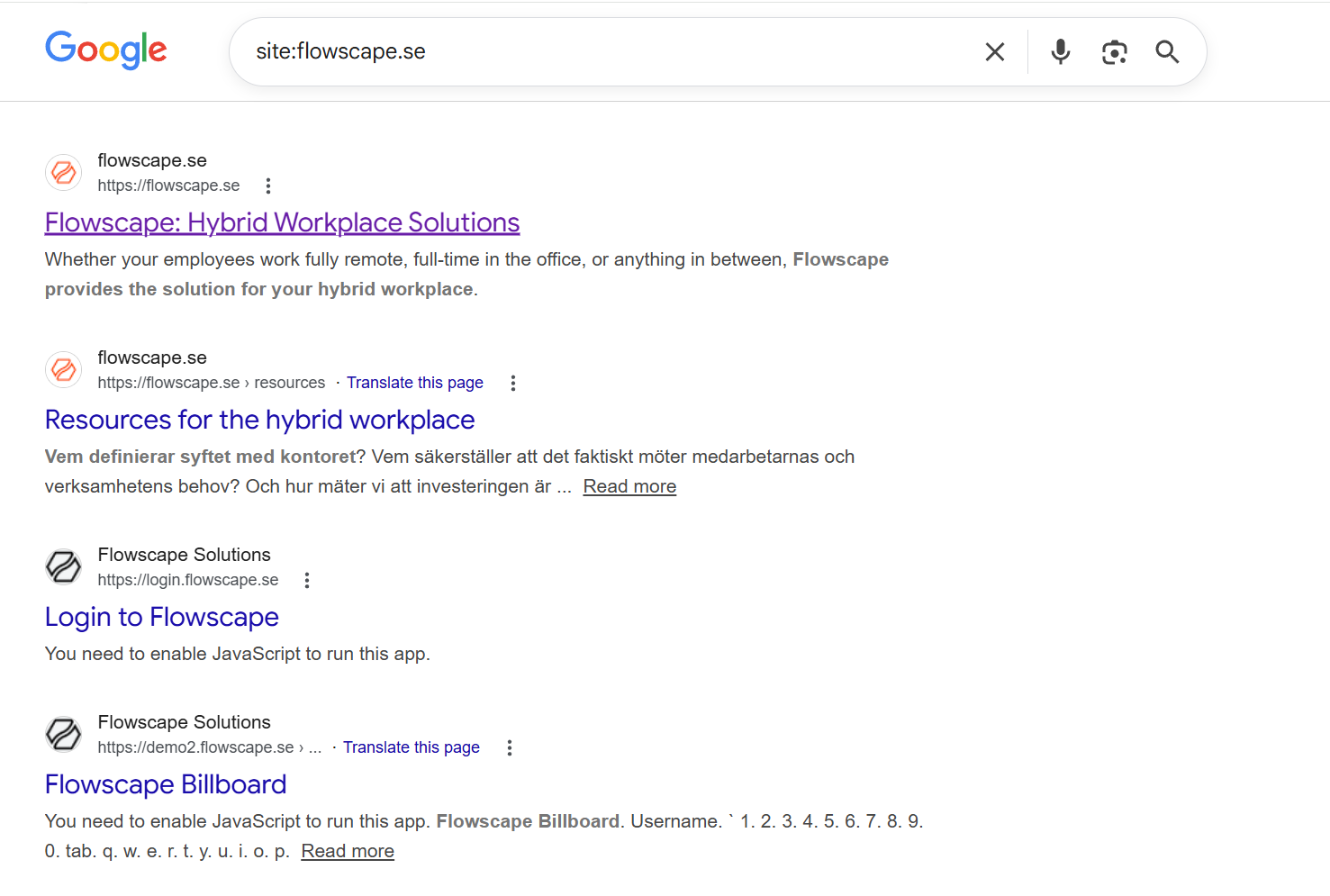Click the https://flowscape.se › resources breadcrumb
1330x896 pixels.
pos(212,383)
